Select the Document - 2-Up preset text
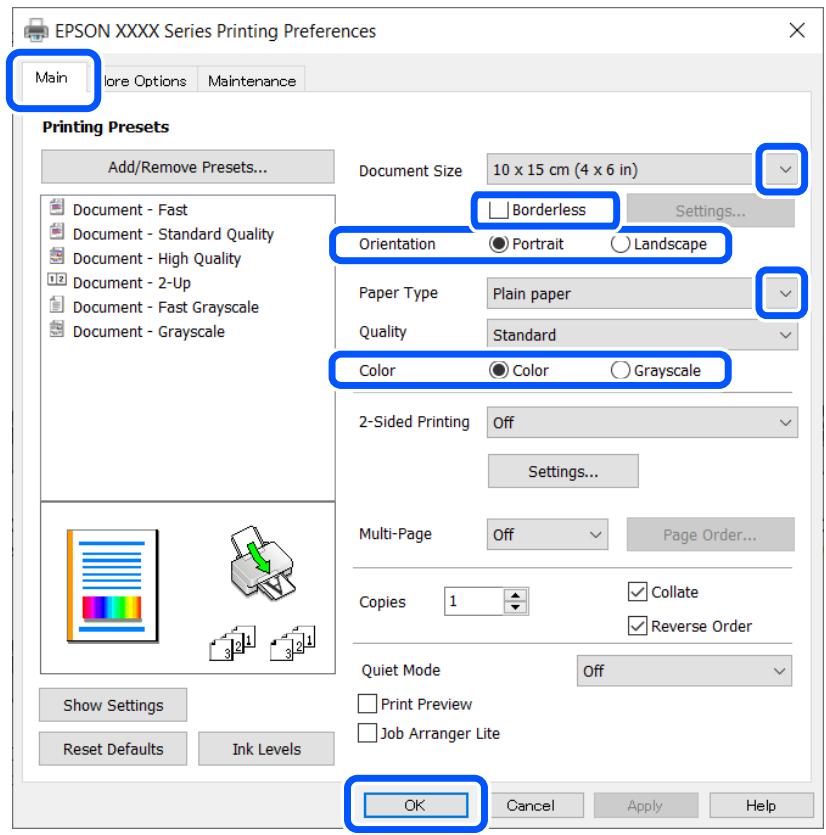Image resolution: width=826 pixels, height=835 pixels. [132, 283]
